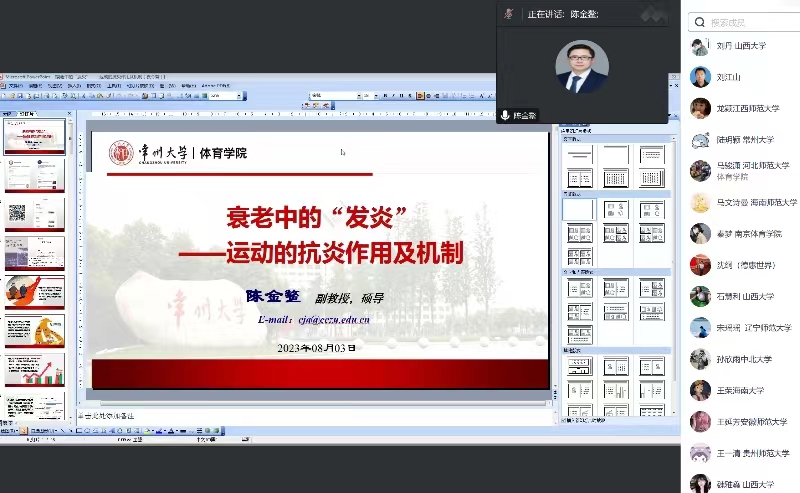Click the Open file toolbar icon
The height and width of the screenshot is (493, 800).
[12, 96]
